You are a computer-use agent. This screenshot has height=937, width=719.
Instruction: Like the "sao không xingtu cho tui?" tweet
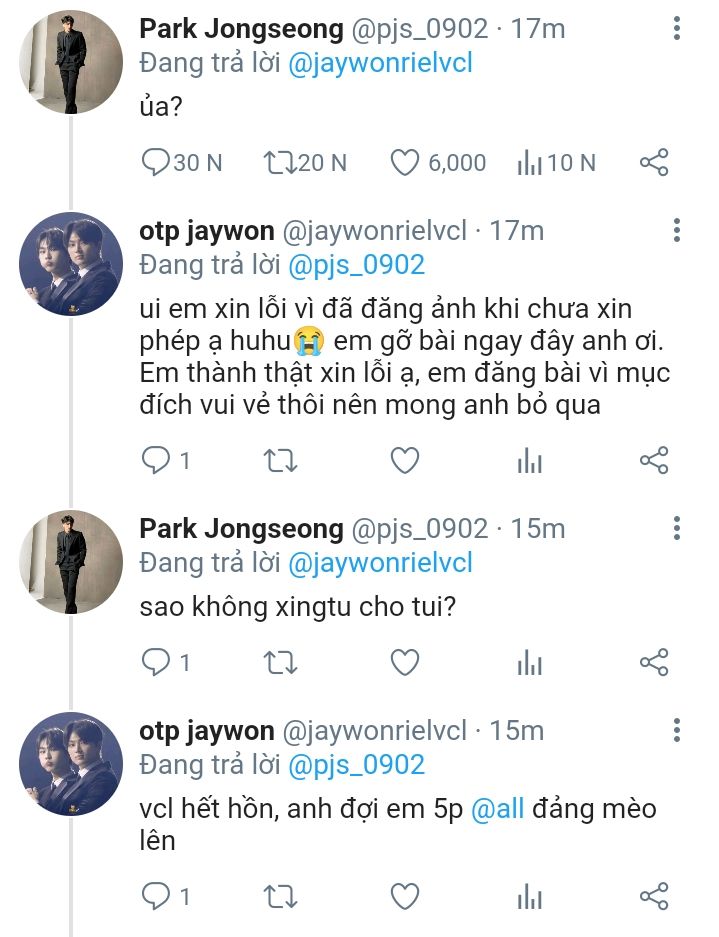(404, 661)
